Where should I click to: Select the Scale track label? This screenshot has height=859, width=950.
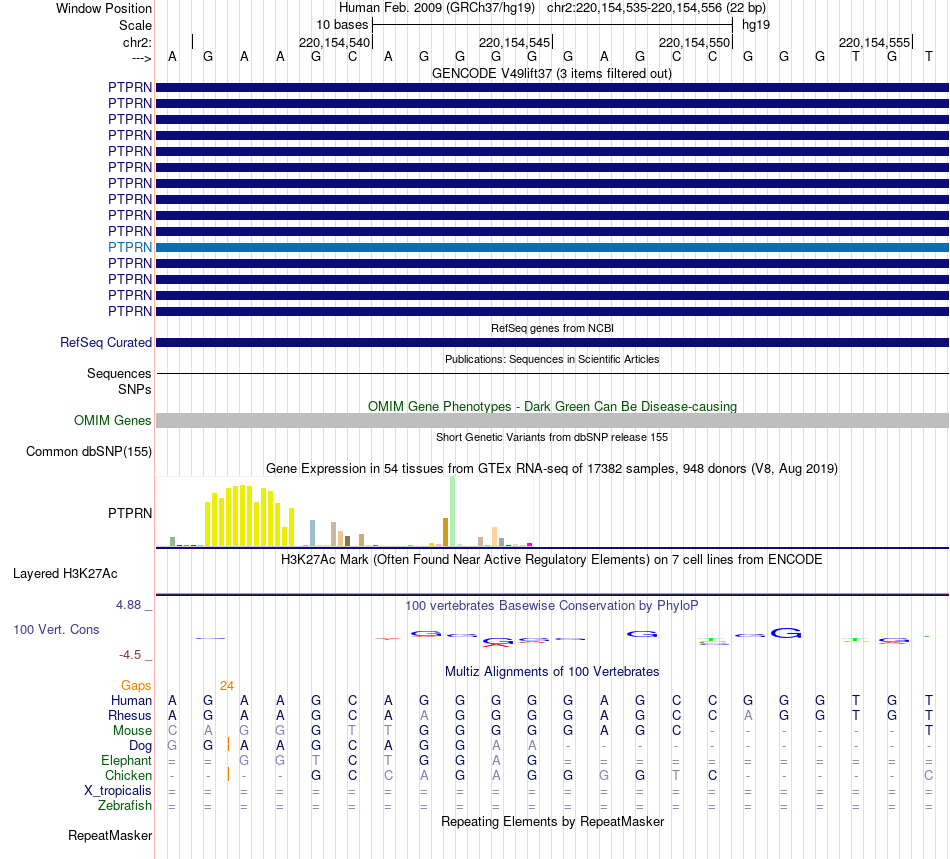pyautogui.click(x=135, y=25)
